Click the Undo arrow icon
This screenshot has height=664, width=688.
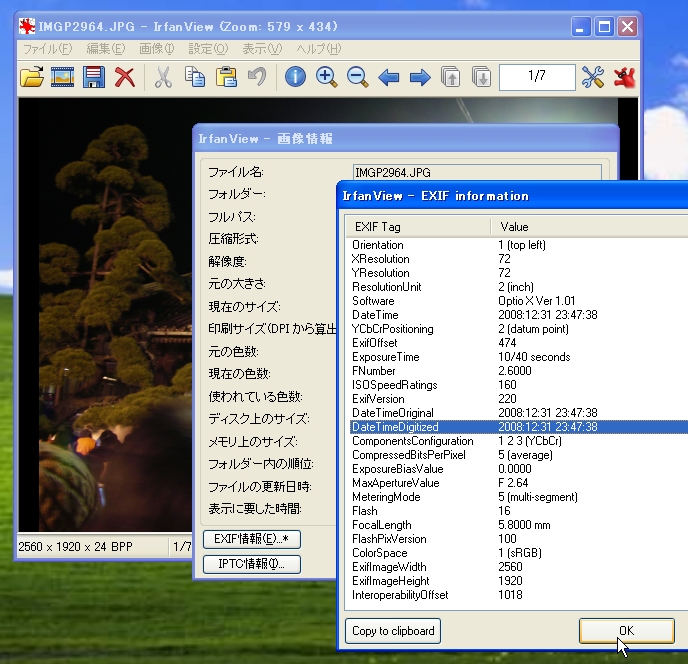257,77
